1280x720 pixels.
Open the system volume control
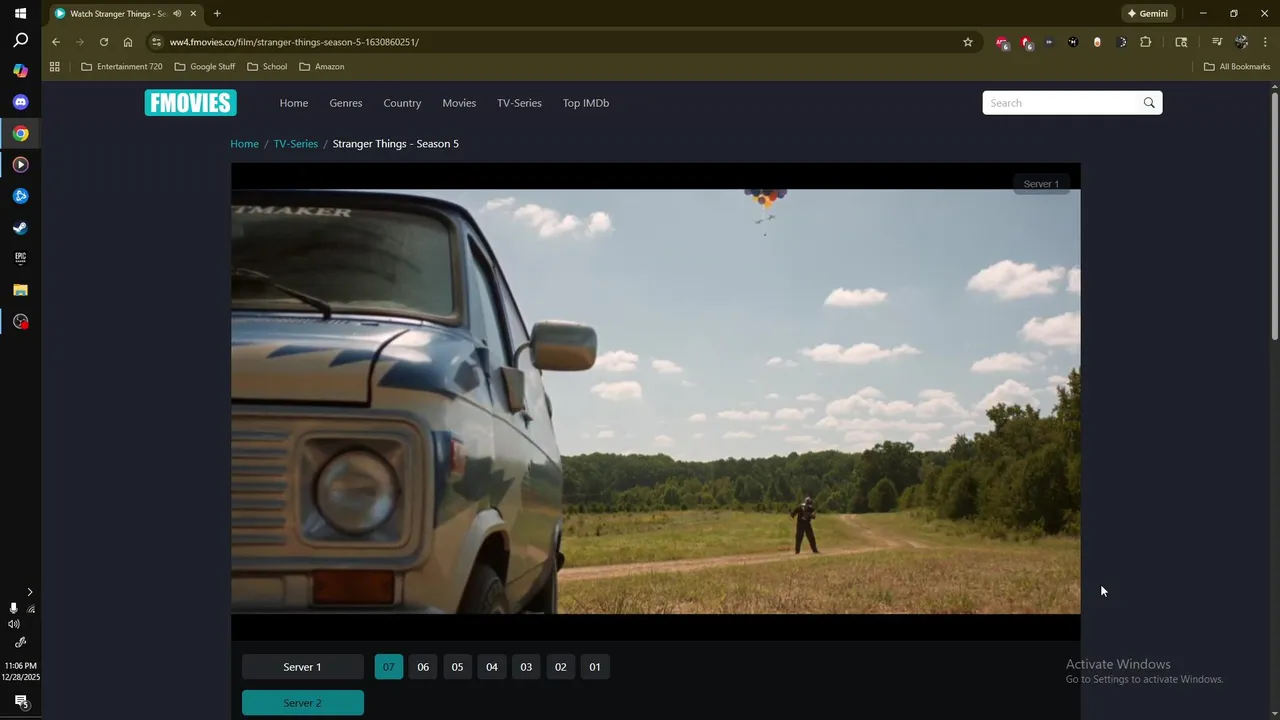pos(14,624)
